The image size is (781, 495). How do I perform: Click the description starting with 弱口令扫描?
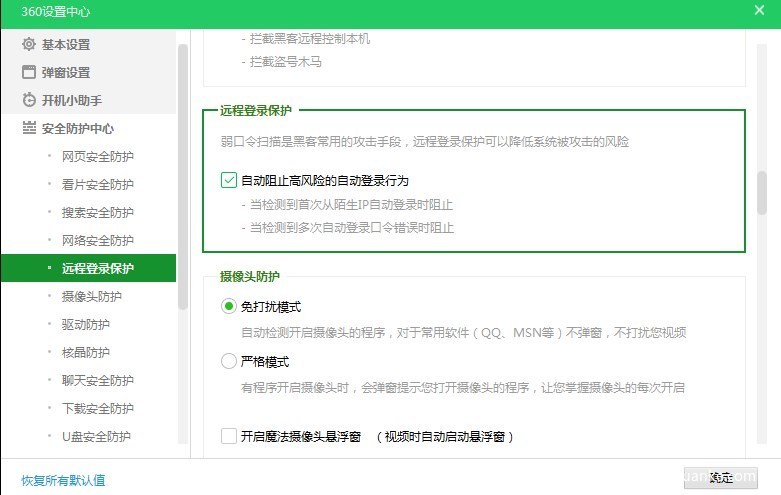[x=425, y=141]
